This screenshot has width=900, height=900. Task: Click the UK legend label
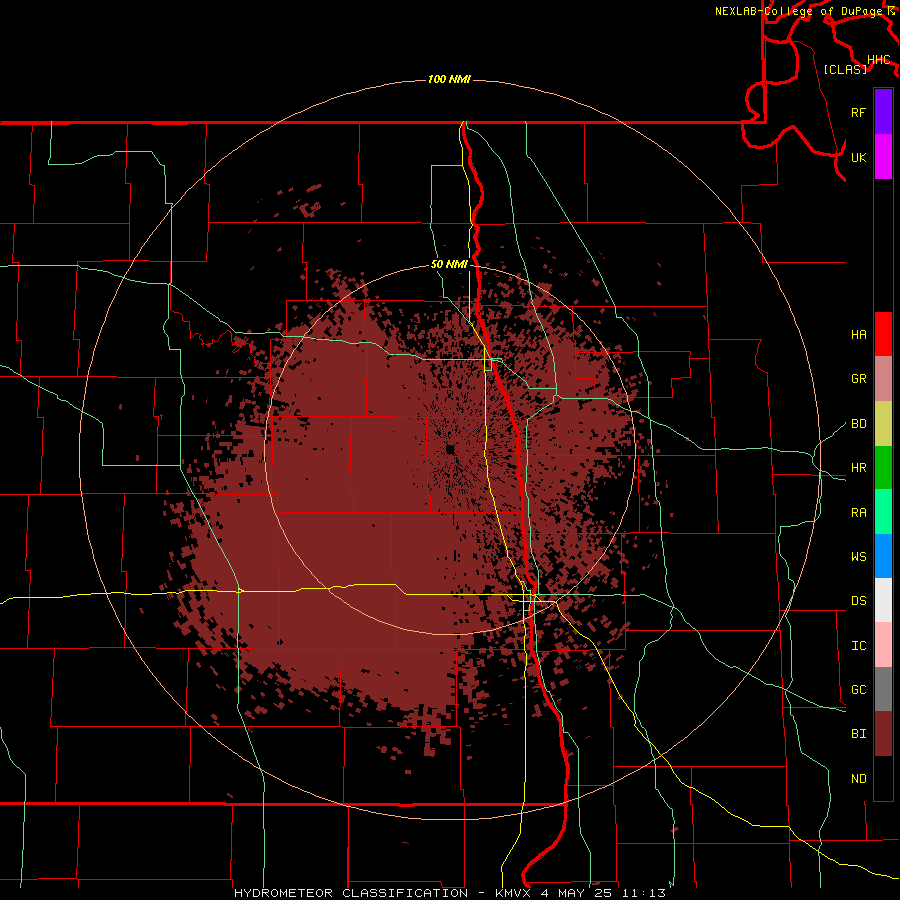(x=858, y=157)
